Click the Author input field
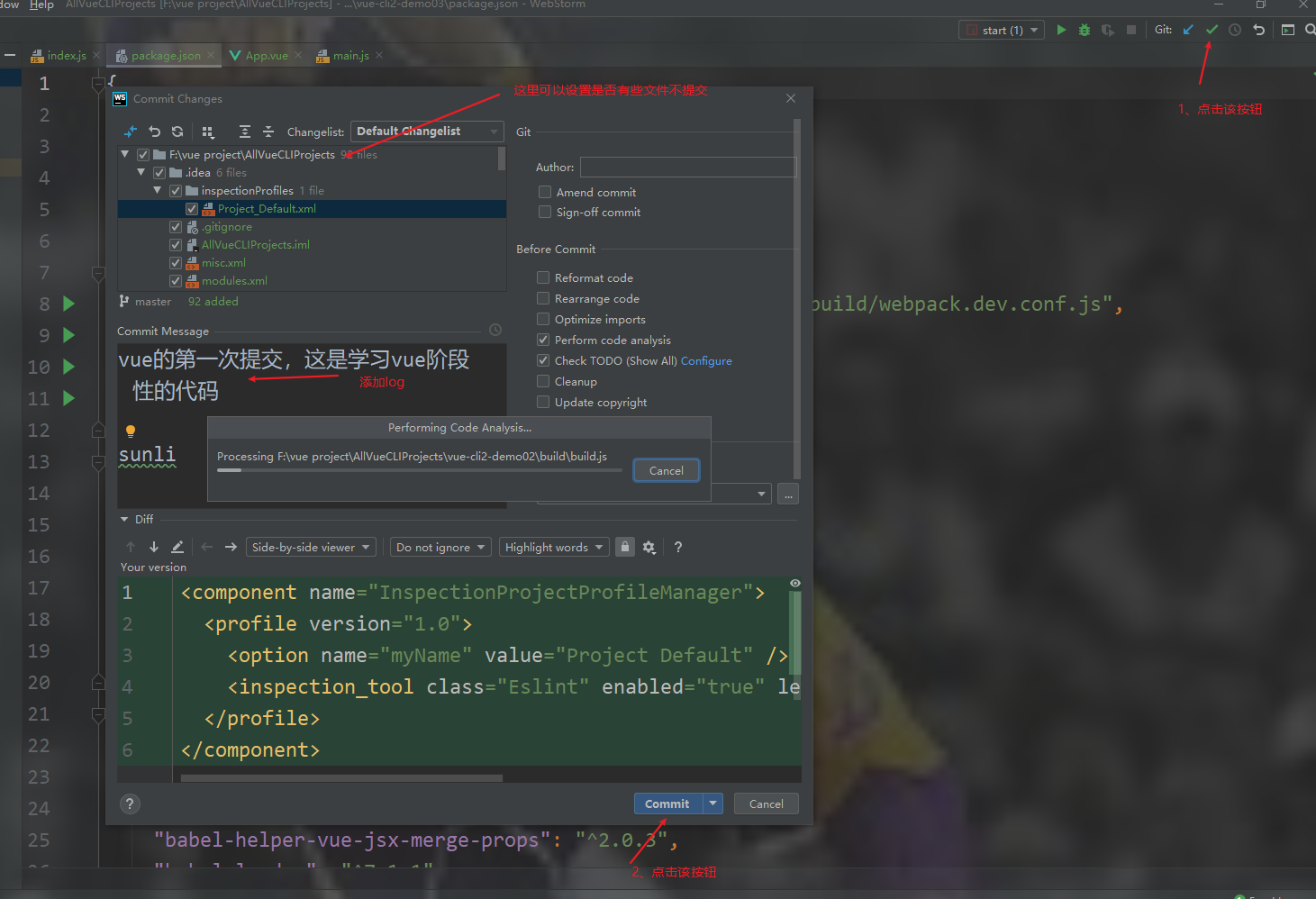Image resolution: width=1316 pixels, height=899 pixels. click(688, 167)
